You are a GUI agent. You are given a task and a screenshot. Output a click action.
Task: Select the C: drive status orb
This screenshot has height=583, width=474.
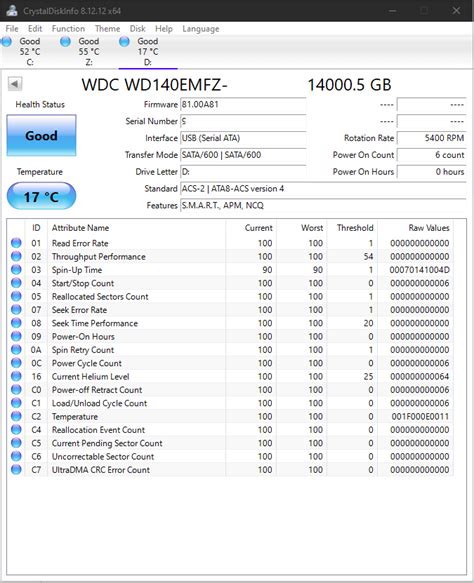tap(7, 42)
